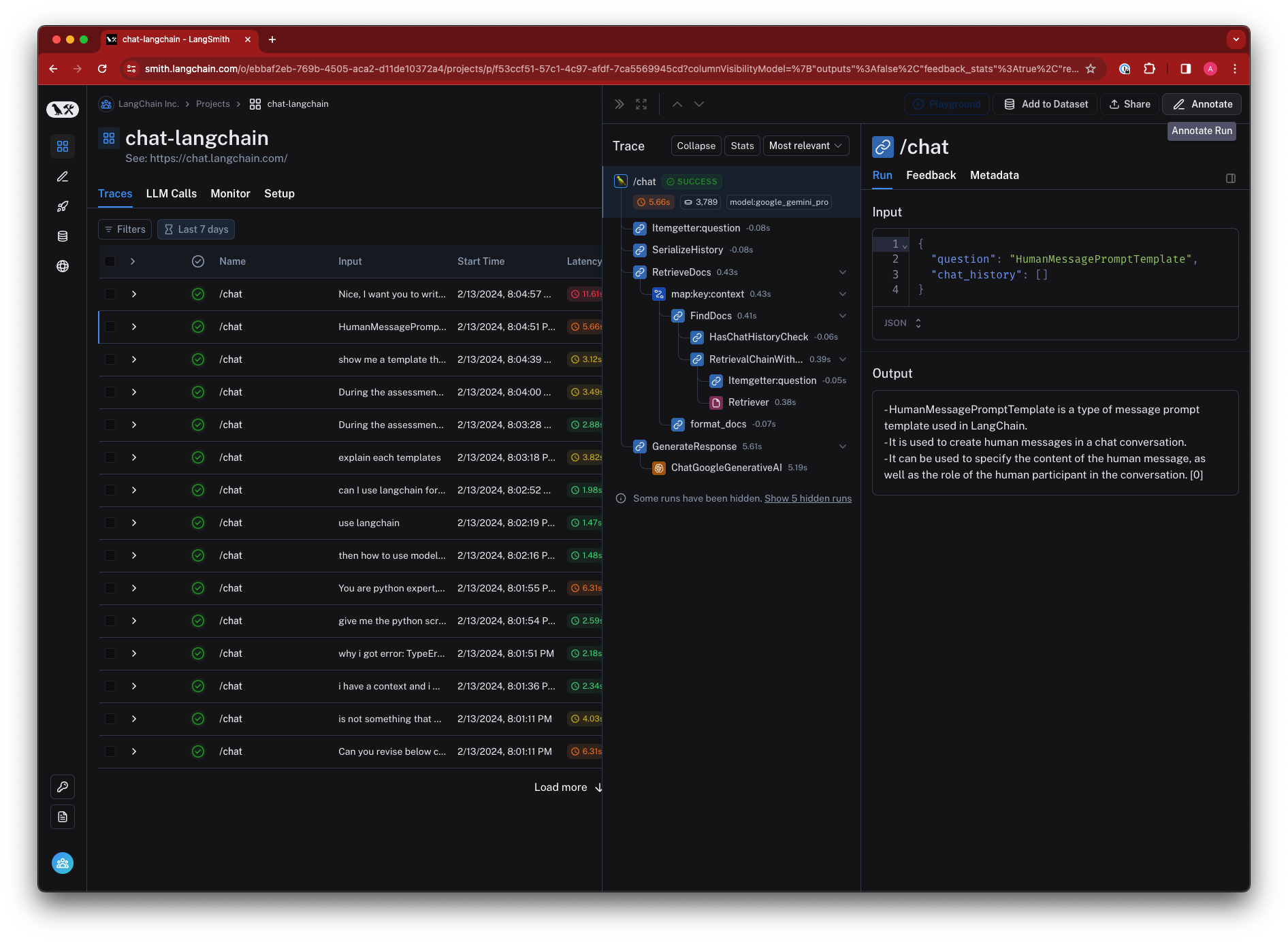Toggle the select-all checkbox in table header
This screenshot has height=942, width=1288.
click(110, 261)
